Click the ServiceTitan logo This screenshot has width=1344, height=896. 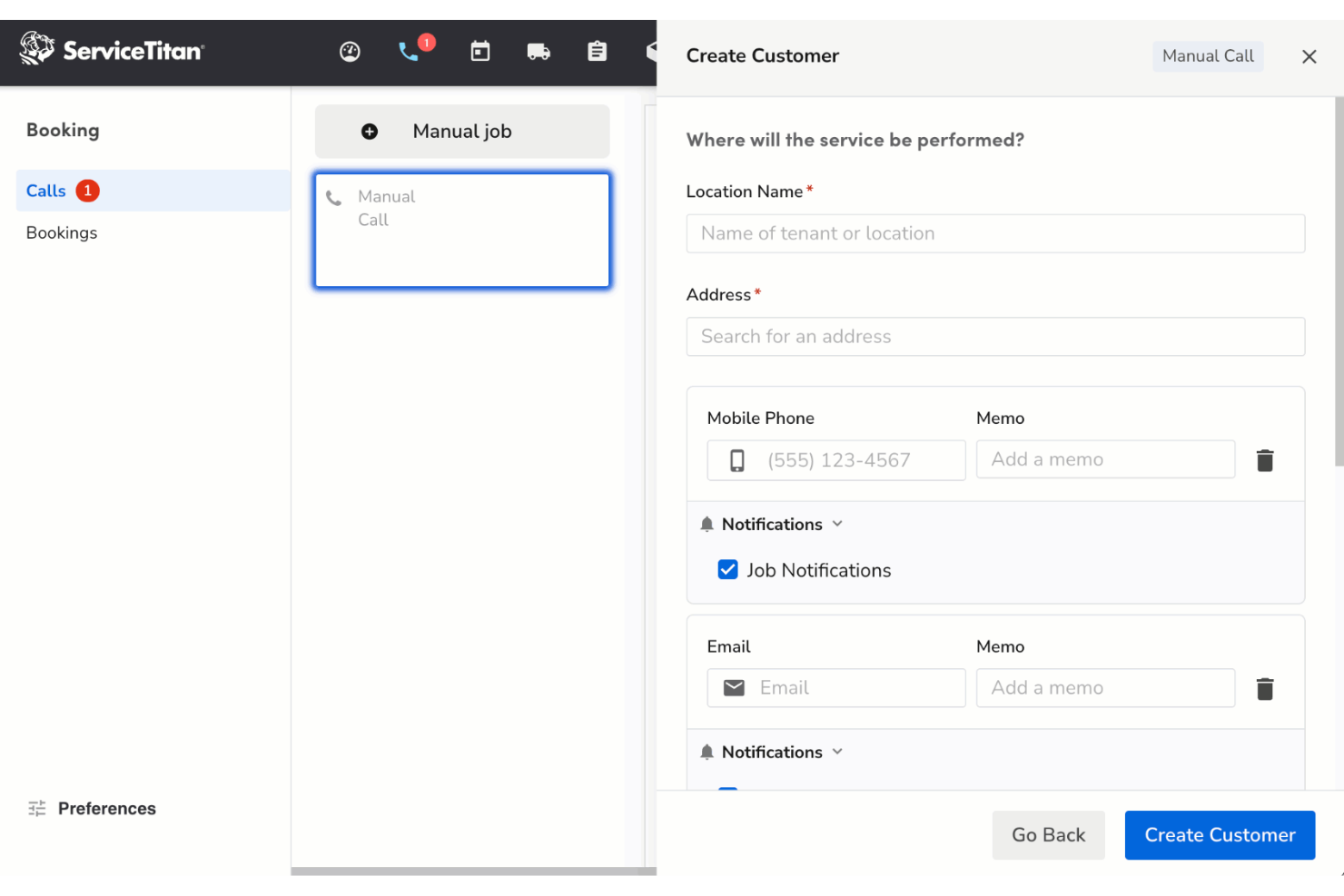(111, 50)
